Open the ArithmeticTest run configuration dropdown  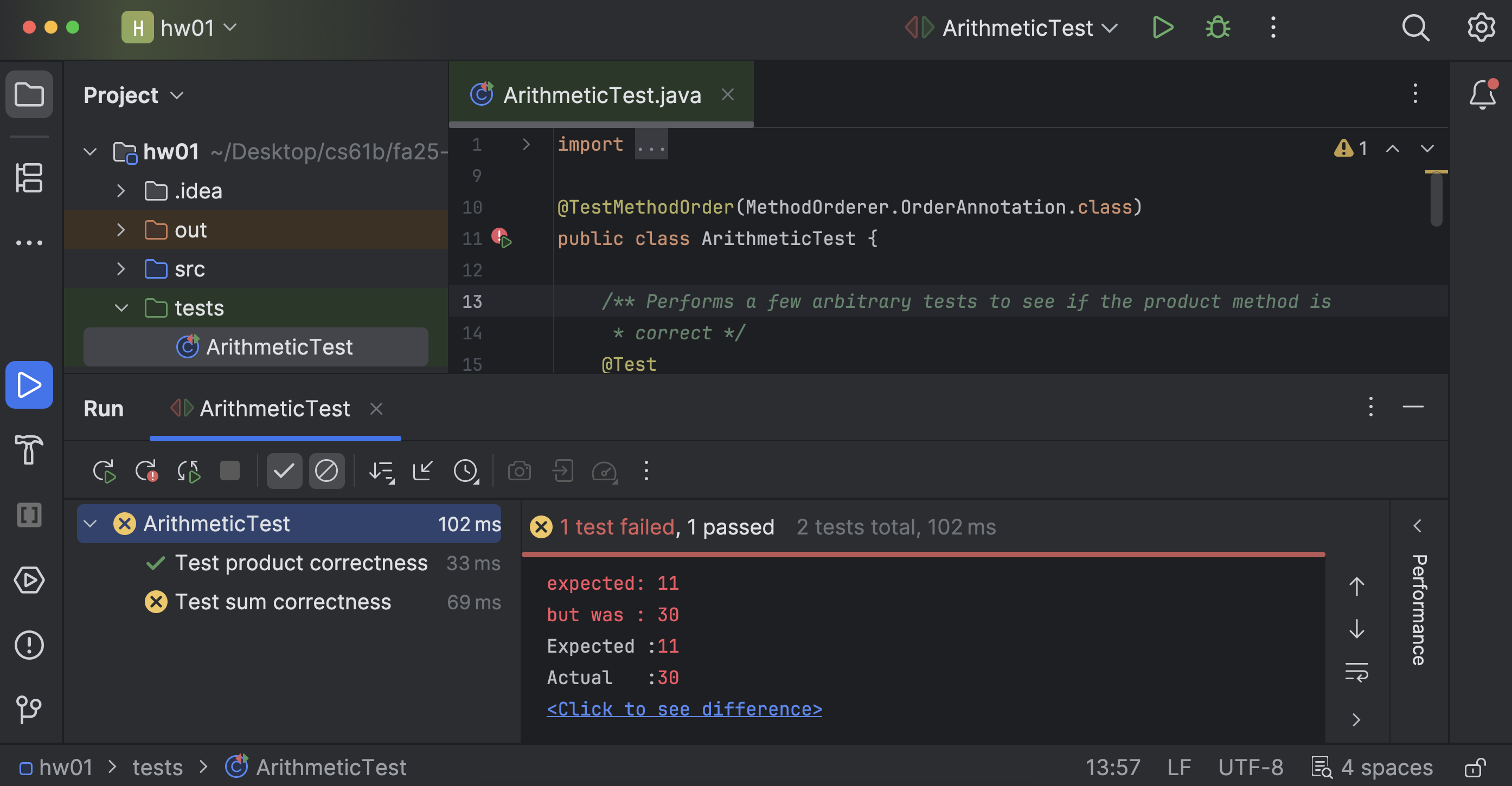(1018, 28)
